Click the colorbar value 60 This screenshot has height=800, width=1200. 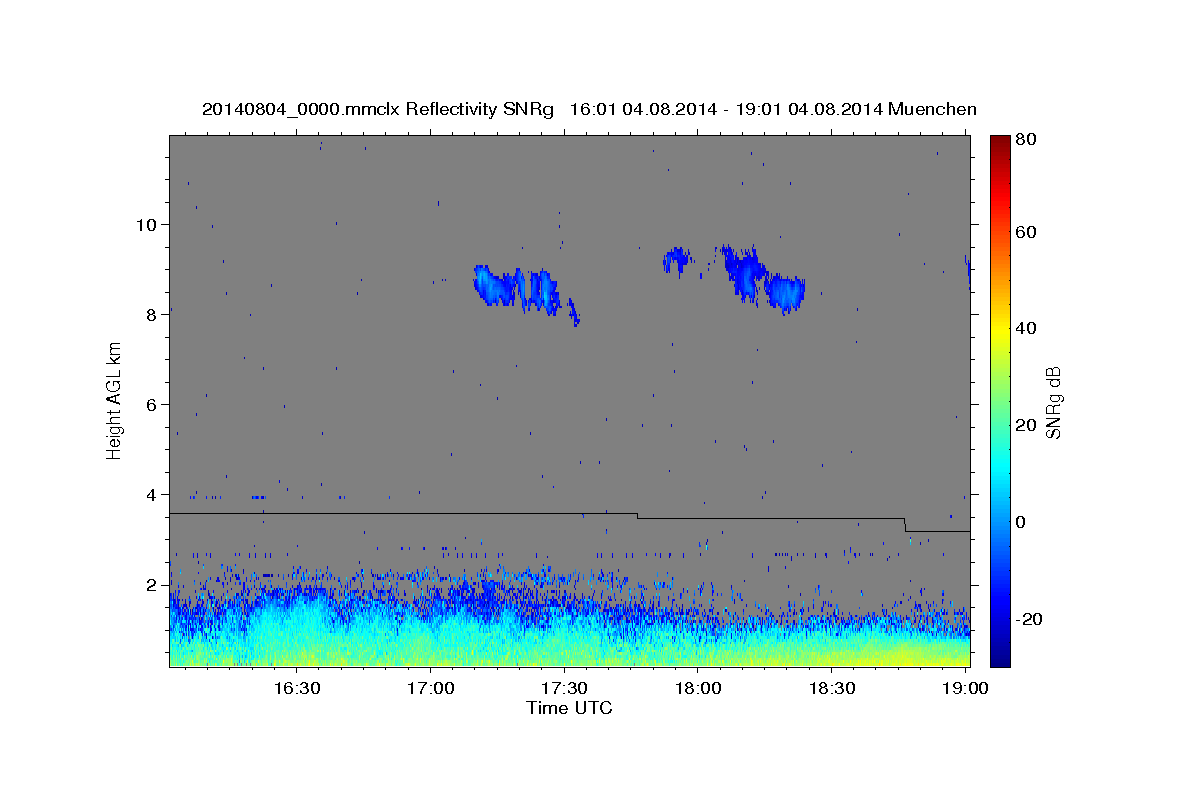coord(1024,232)
